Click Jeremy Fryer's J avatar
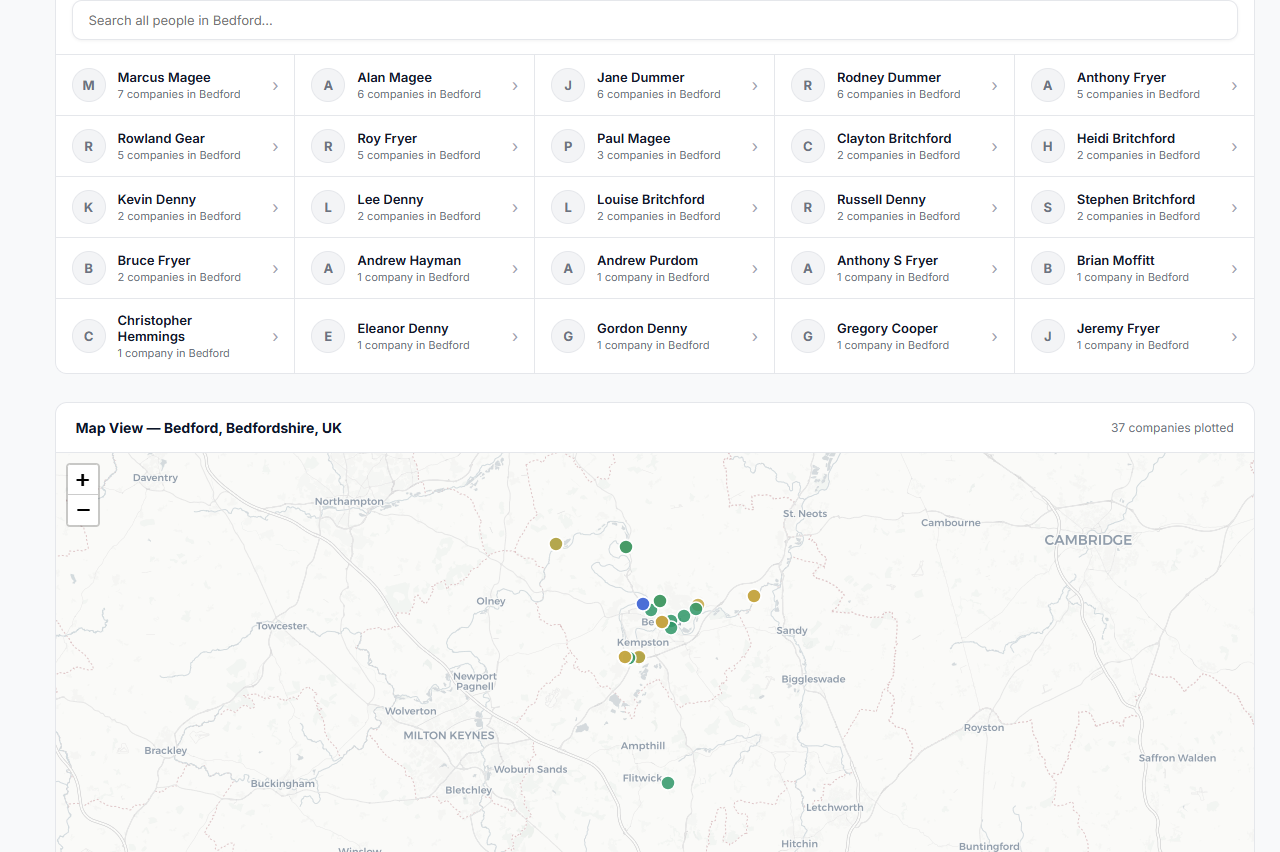The height and width of the screenshot is (852, 1280). 1048,336
